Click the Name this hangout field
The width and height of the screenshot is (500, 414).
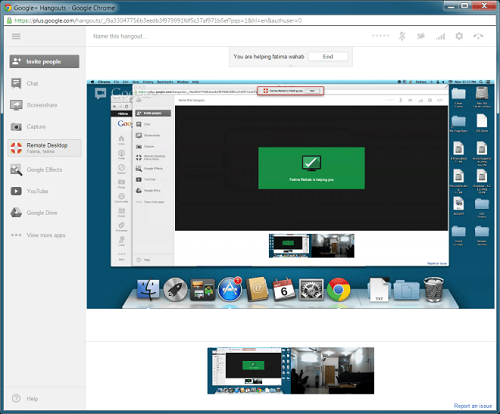[x=120, y=36]
